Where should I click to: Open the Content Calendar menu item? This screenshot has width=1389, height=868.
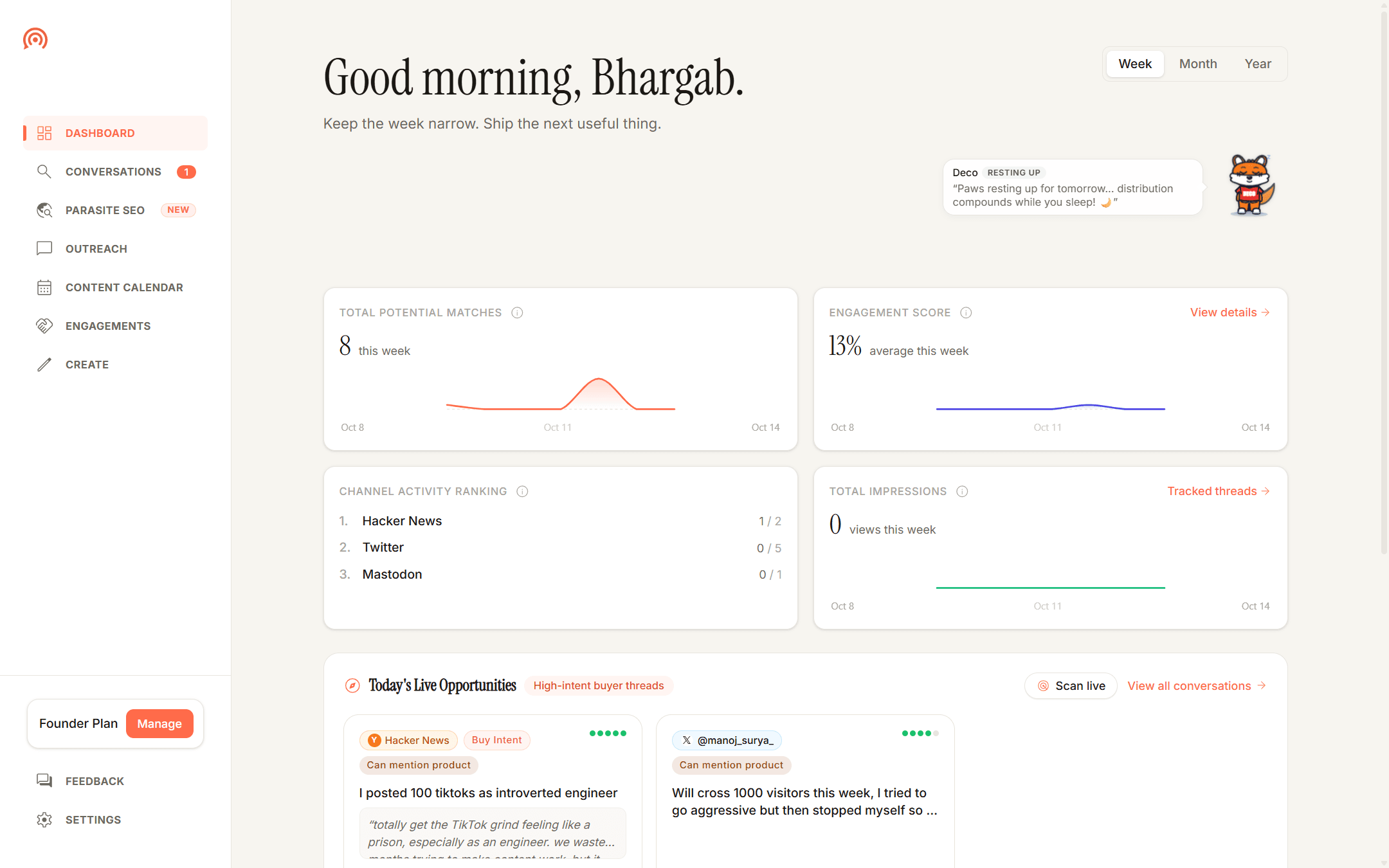click(115, 287)
